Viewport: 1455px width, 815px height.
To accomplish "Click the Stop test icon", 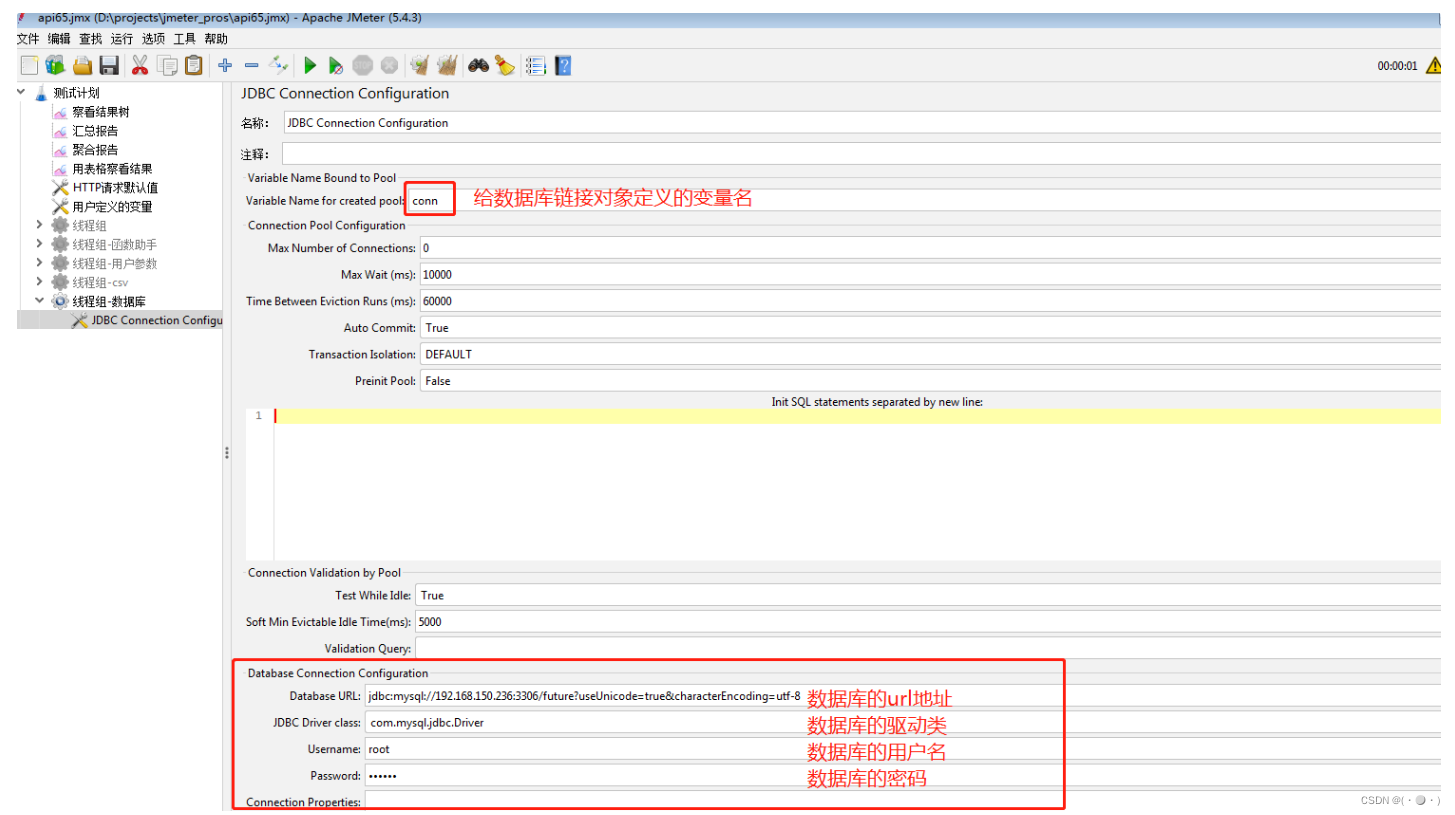I will [x=363, y=66].
